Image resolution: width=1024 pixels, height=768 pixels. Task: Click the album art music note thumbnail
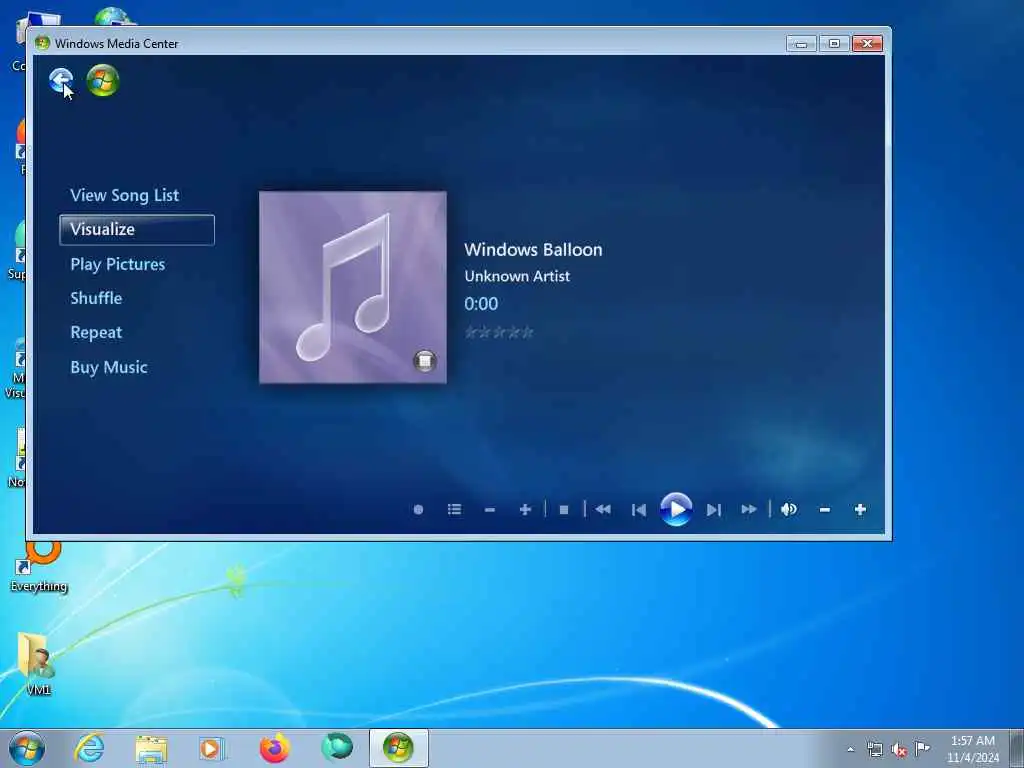[353, 287]
